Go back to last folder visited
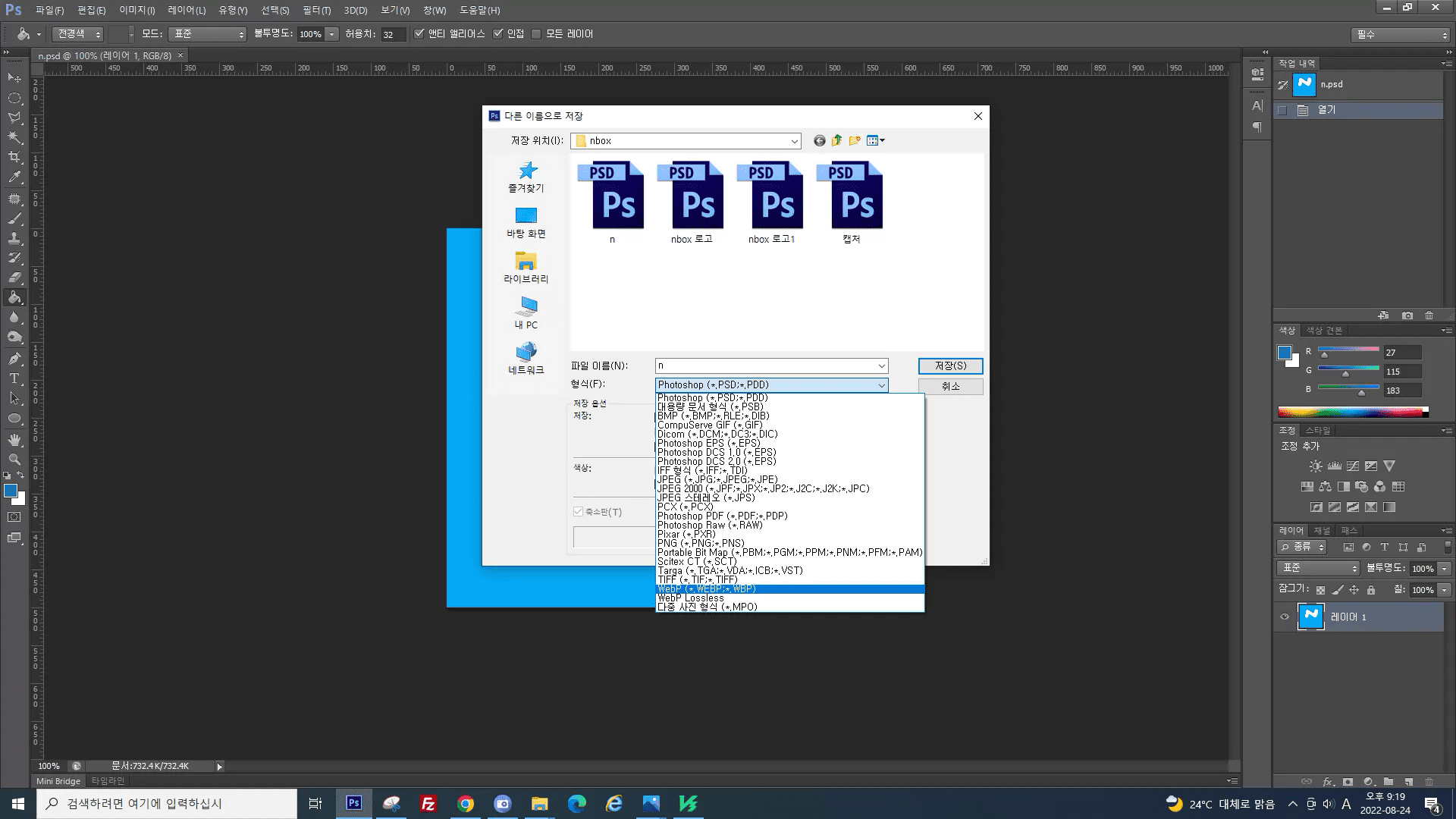Image resolution: width=1456 pixels, height=819 pixels. pyautogui.click(x=819, y=140)
